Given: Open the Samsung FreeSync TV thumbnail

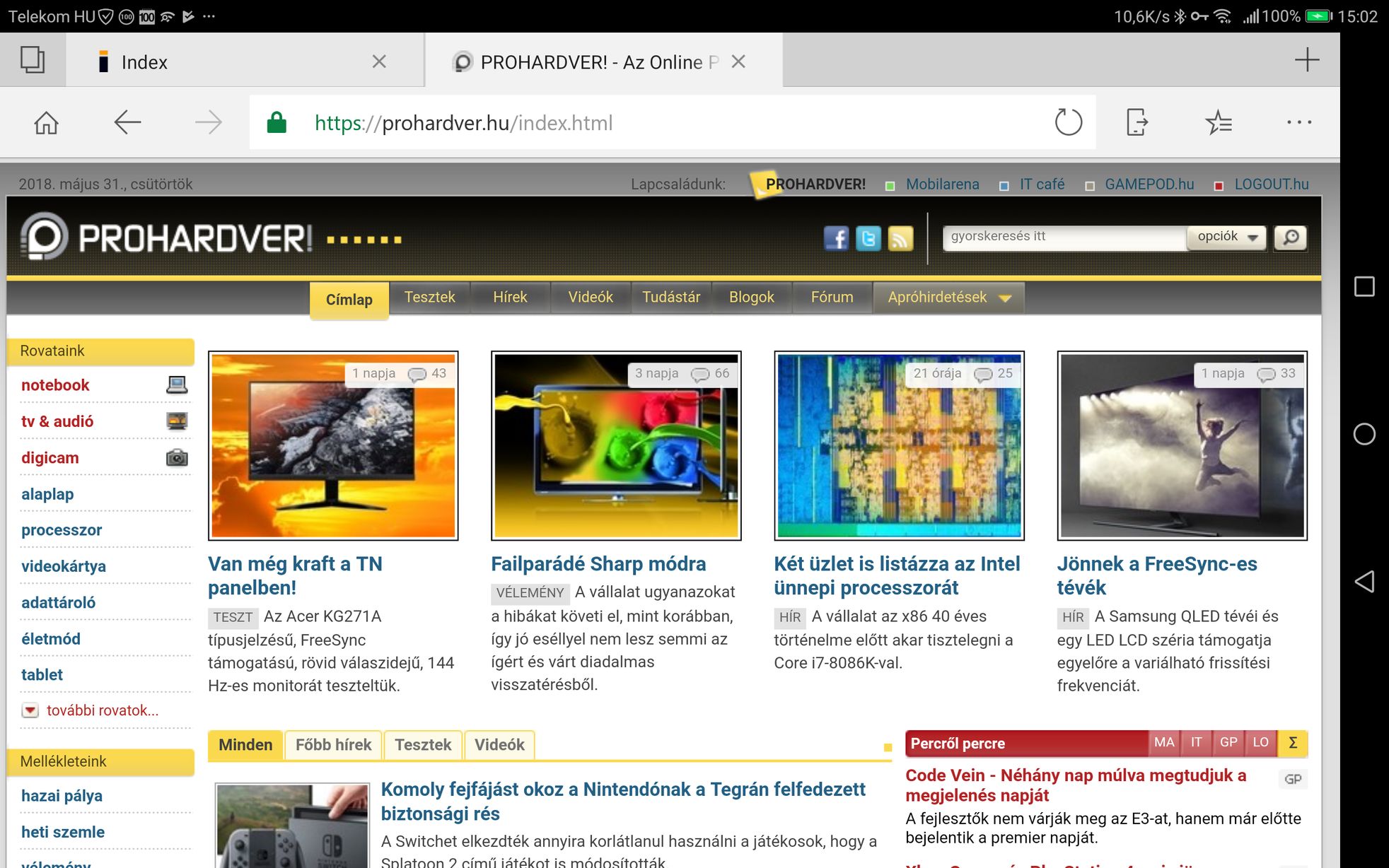Looking at the screenshot, I should pos(1182,445).
